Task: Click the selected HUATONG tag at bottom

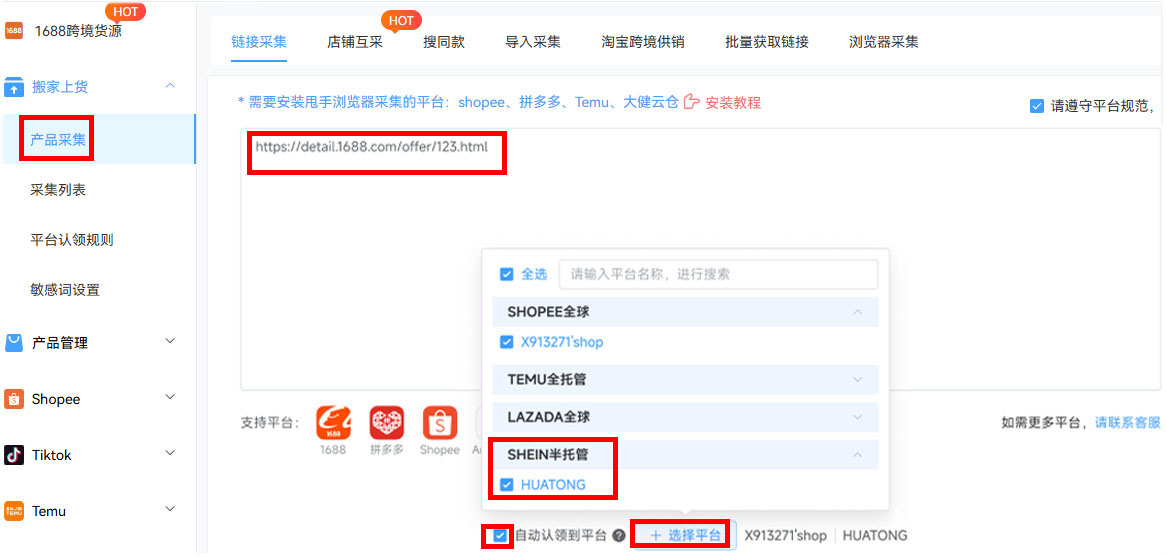Action: (x=874, y=535)
